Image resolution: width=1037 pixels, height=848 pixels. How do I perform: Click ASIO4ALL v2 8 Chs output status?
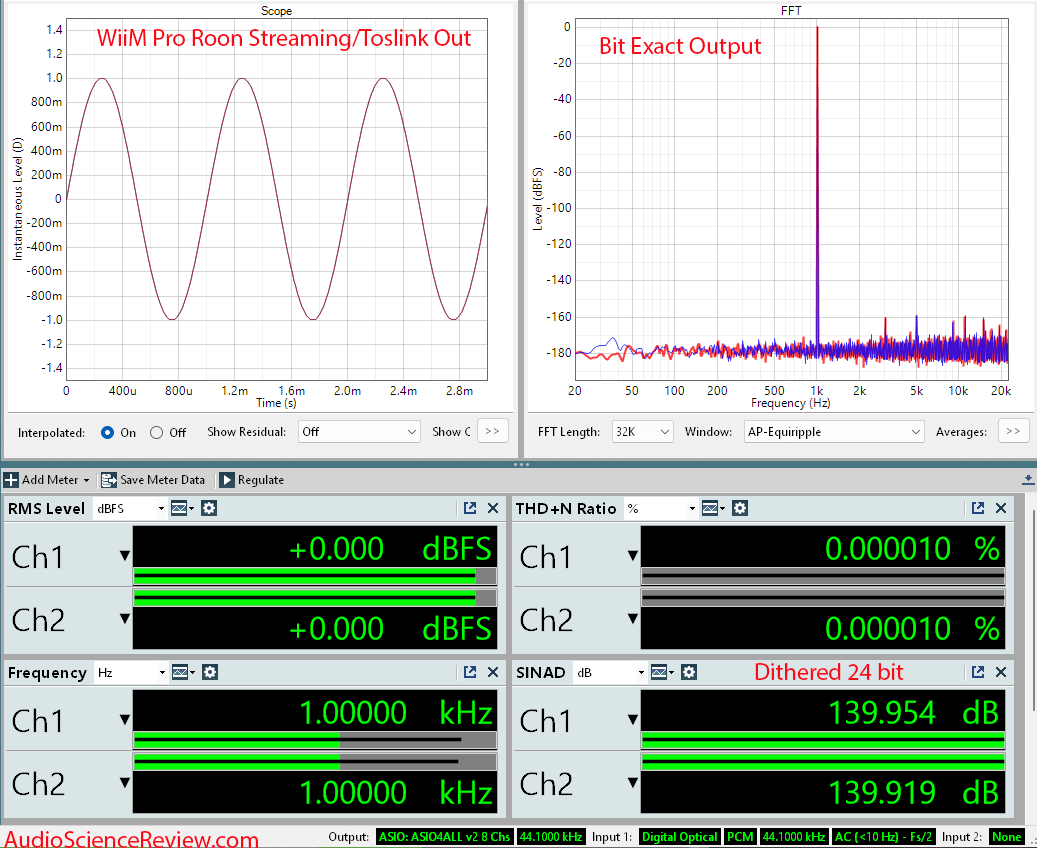444,837
